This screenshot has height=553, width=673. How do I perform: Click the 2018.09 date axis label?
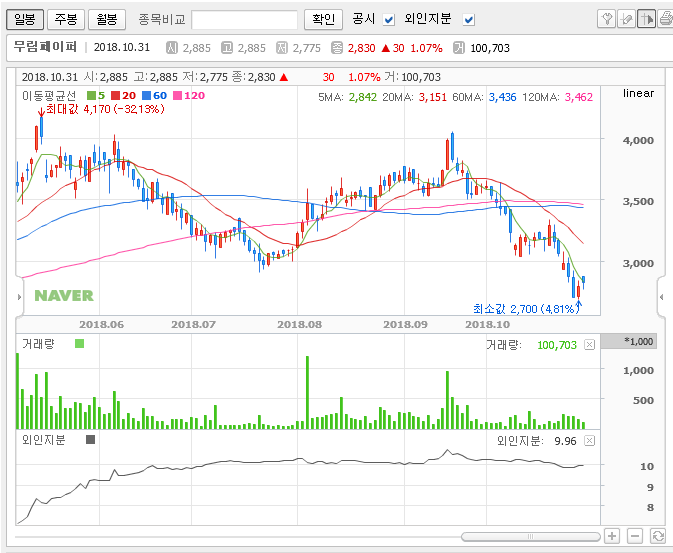[x=405, y=325]
